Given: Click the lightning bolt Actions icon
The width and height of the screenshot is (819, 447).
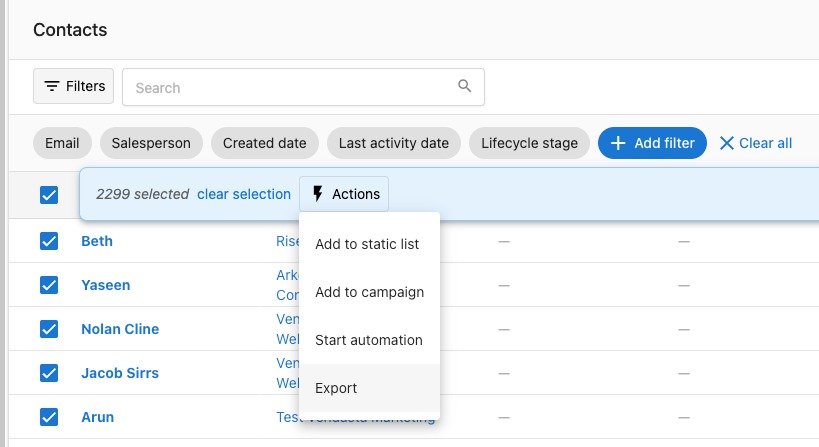Looking at the screenshot, I should point(318,194).
